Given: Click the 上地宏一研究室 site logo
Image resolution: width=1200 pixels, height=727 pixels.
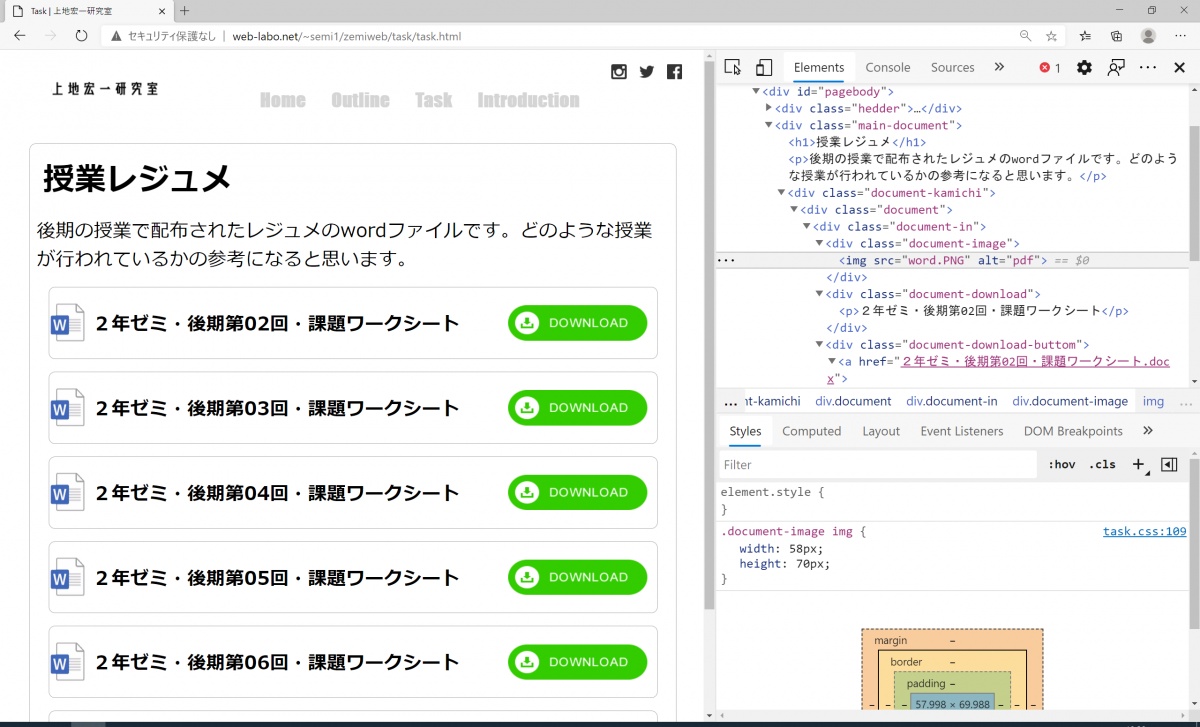Looking at the screenshot, I should pyautogui.click(x=105, y=88).
